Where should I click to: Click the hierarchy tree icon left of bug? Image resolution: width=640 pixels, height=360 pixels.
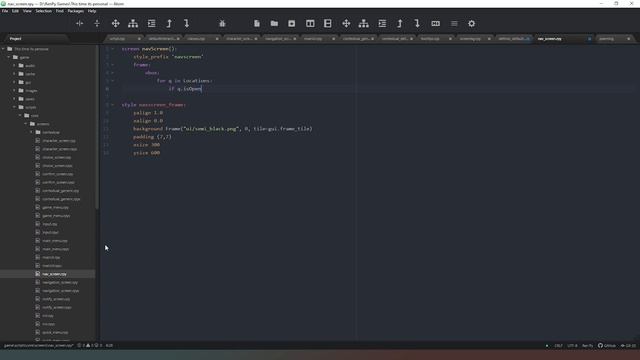[x=133, y=24]
